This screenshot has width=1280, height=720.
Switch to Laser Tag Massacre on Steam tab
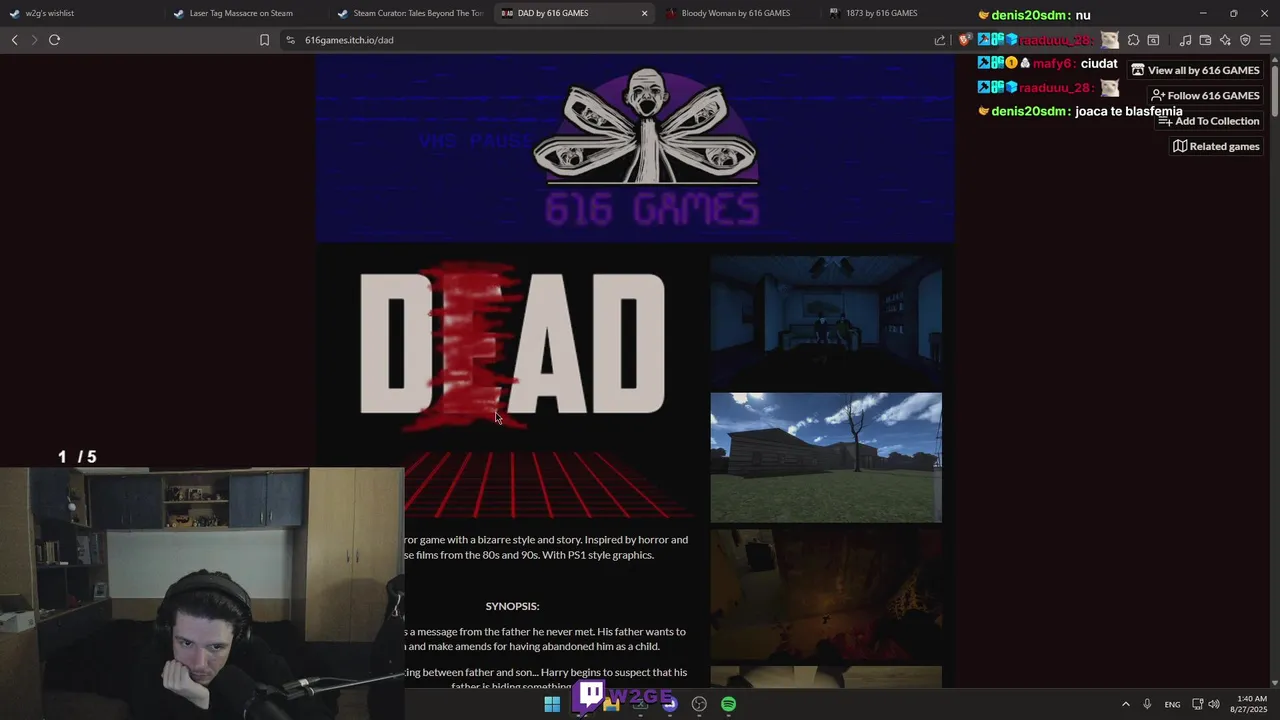click(x=245, y=13)
